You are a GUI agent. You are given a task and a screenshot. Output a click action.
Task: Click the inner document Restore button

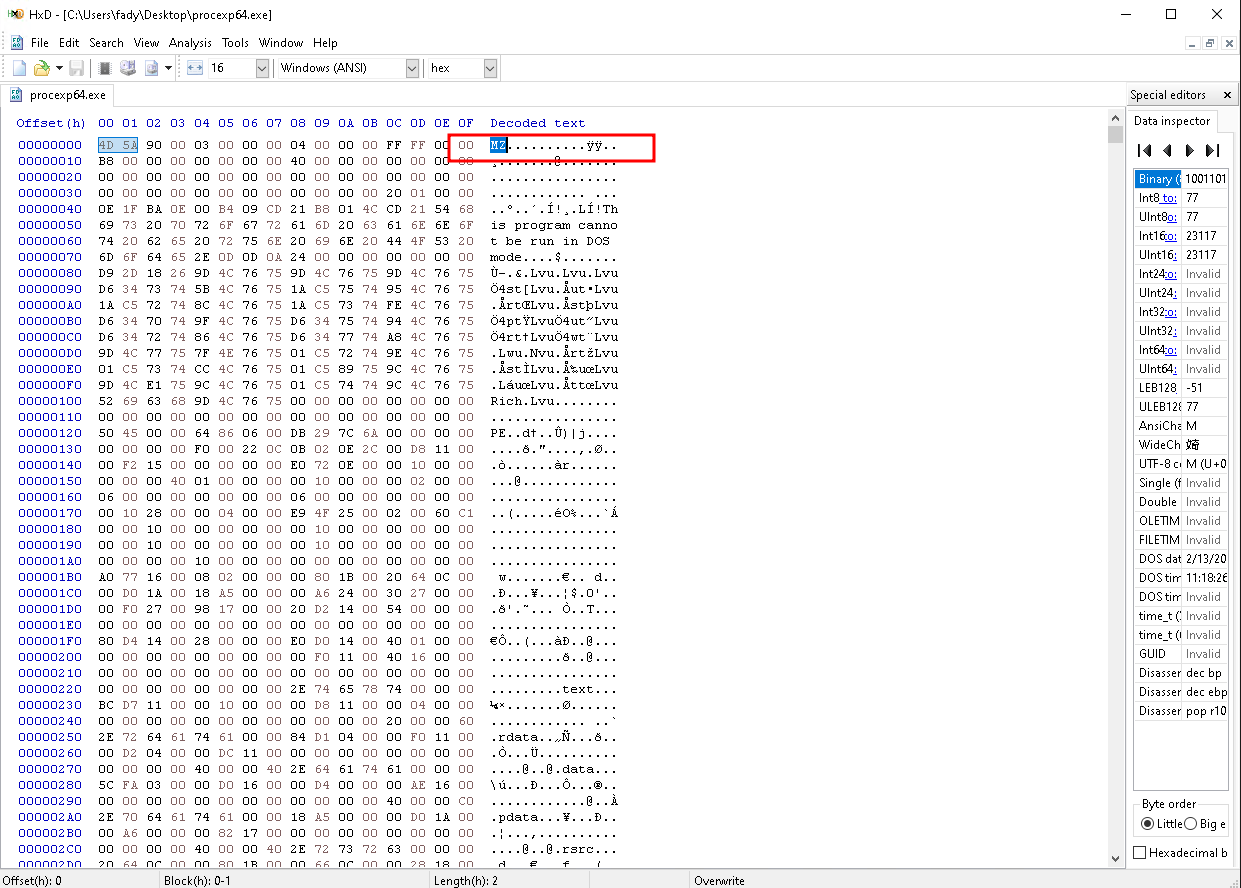(1210, 43)
